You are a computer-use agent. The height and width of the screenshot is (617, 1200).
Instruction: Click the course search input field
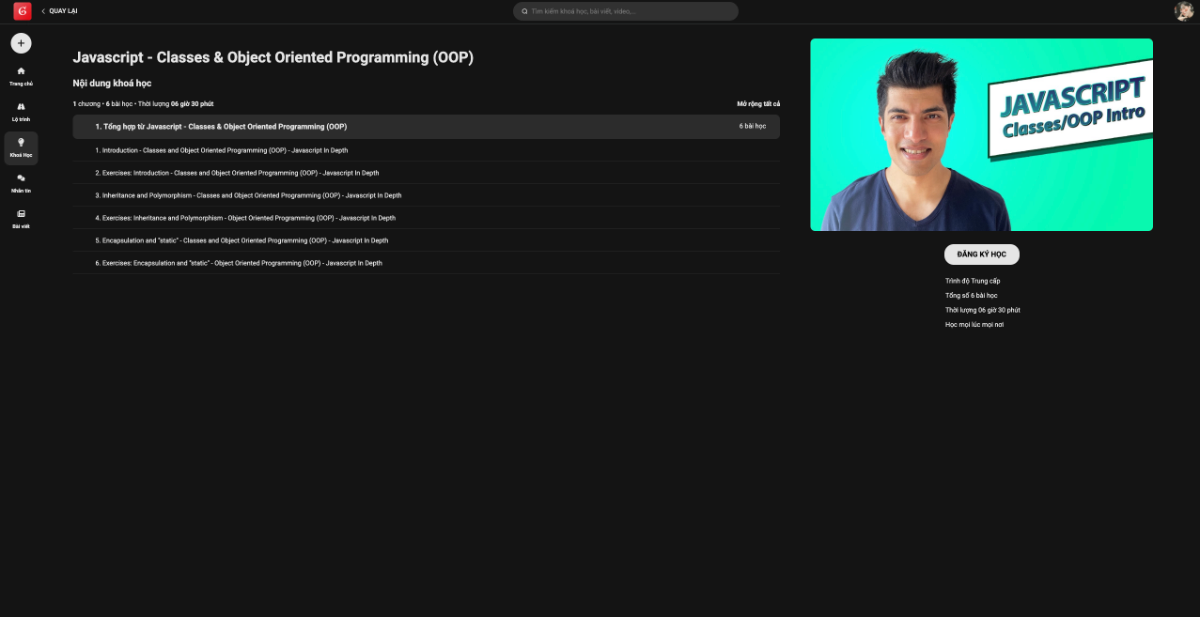pyautogui.click(x=630, y=11)
